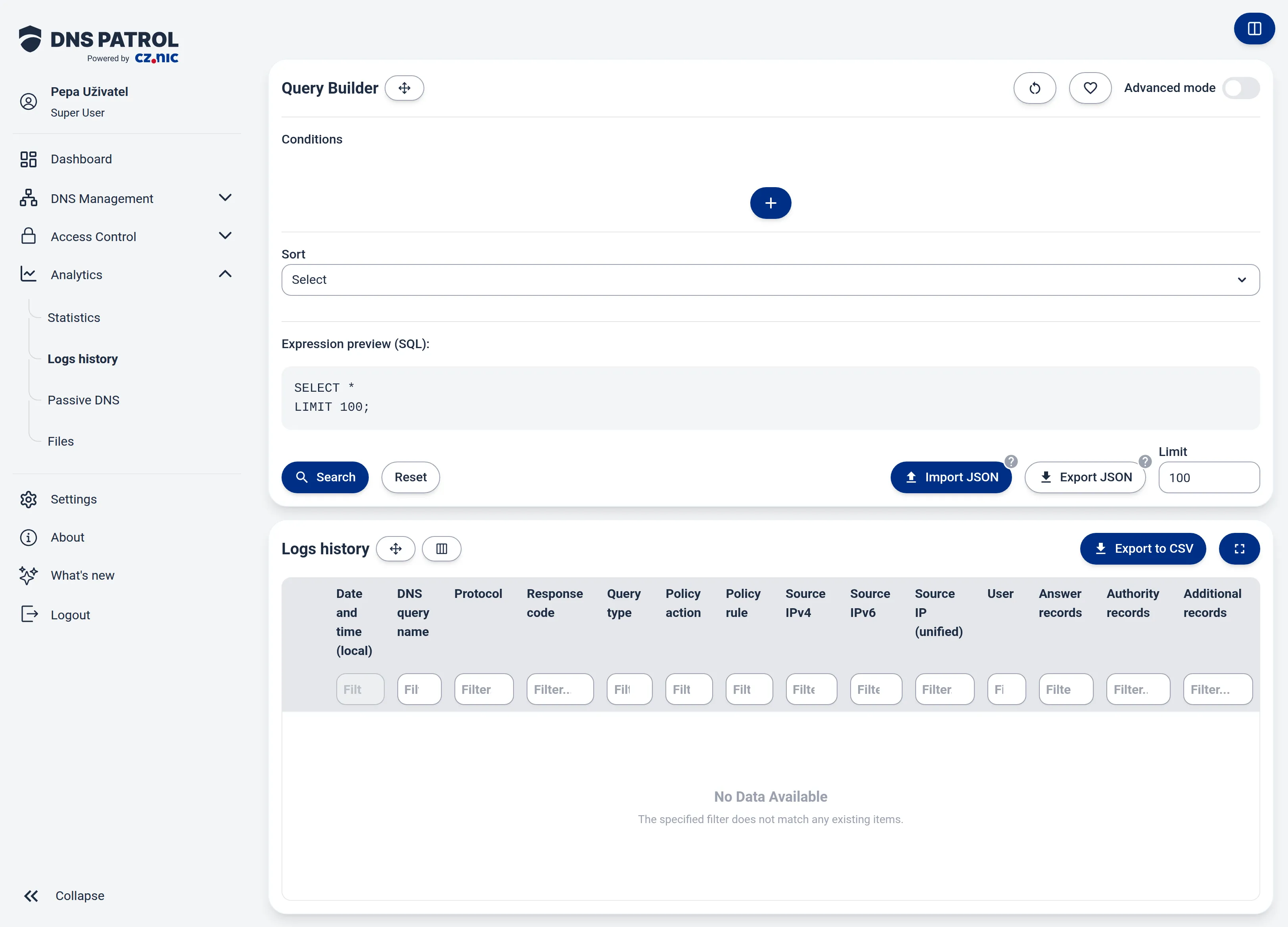Open the Sort Select dropdown
The width and height of the screenshot is (1288, 927).
(x=770, y=279)
